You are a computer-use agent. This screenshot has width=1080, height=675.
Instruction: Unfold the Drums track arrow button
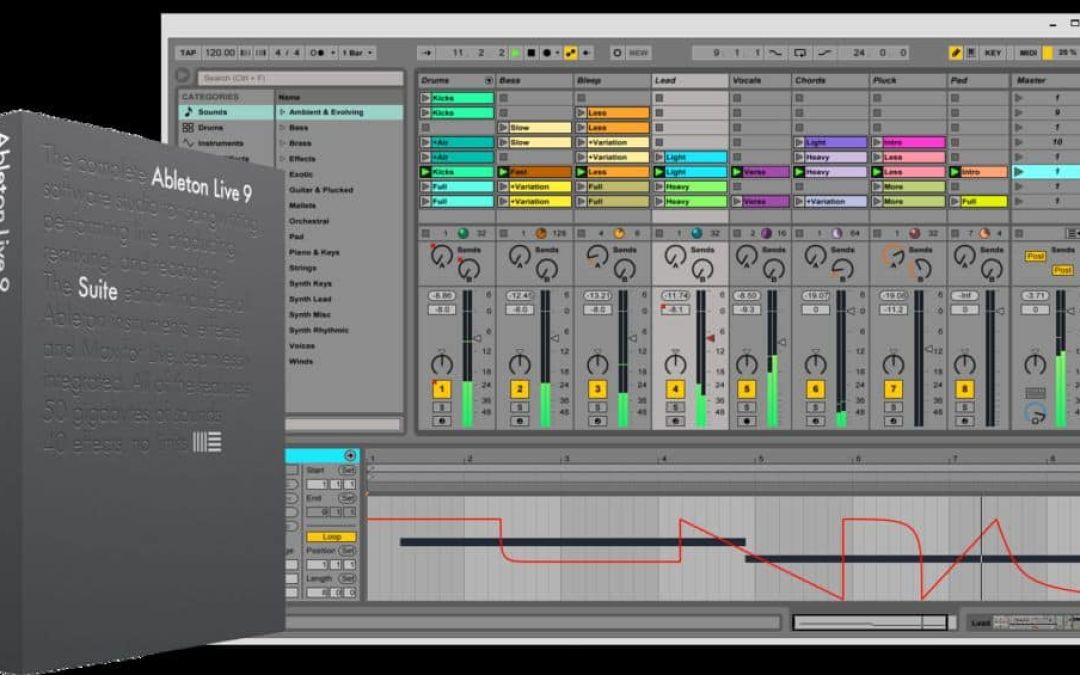tap(489, 81)
